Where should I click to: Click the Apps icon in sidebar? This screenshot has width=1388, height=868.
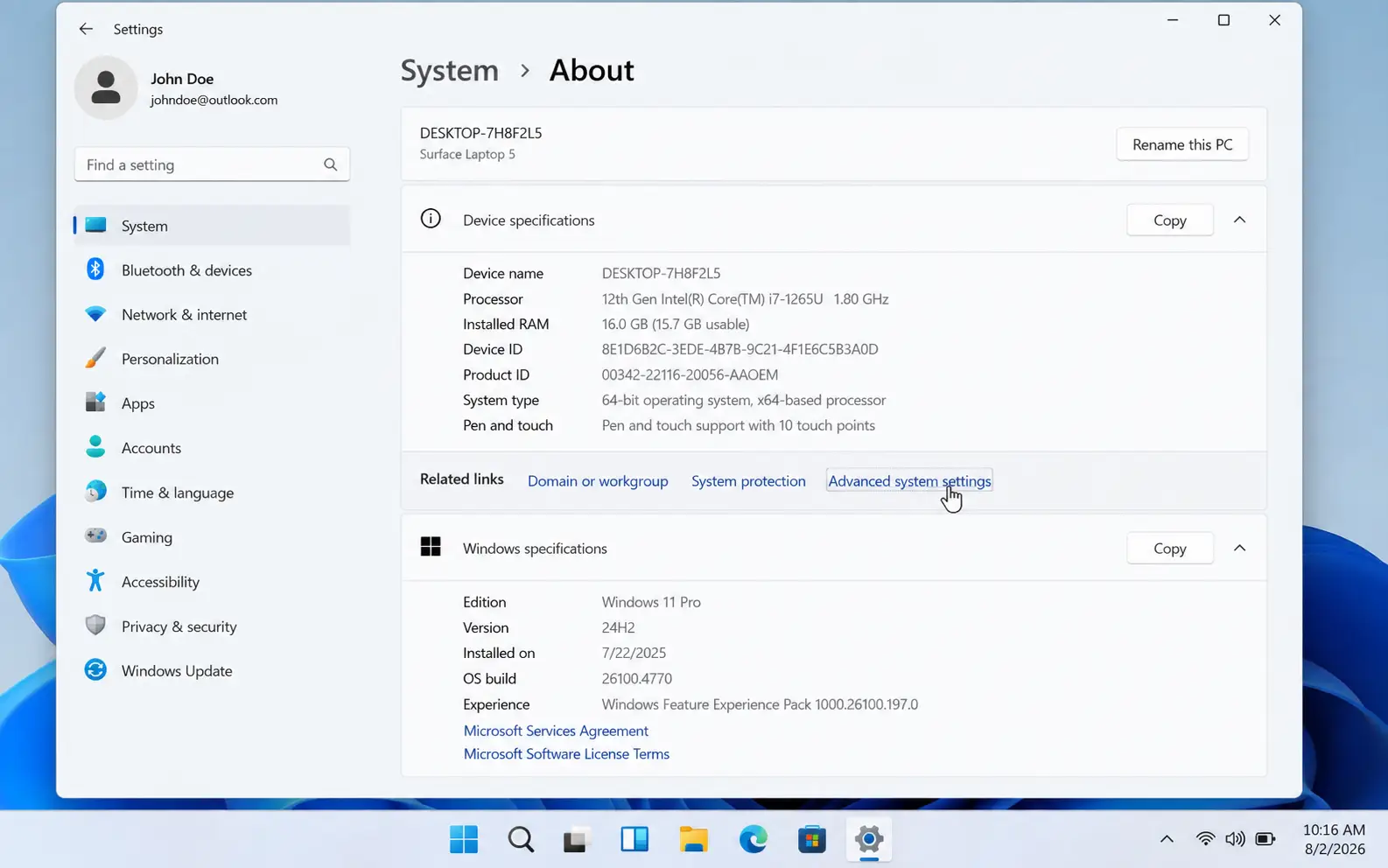[95, 402]
